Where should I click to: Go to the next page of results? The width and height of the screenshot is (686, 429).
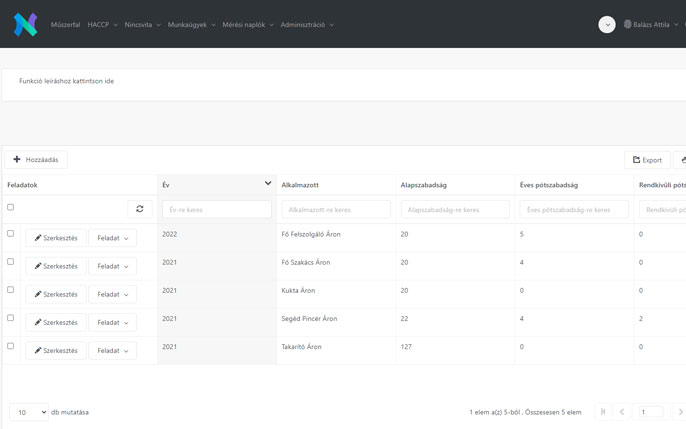pos(679,412)
